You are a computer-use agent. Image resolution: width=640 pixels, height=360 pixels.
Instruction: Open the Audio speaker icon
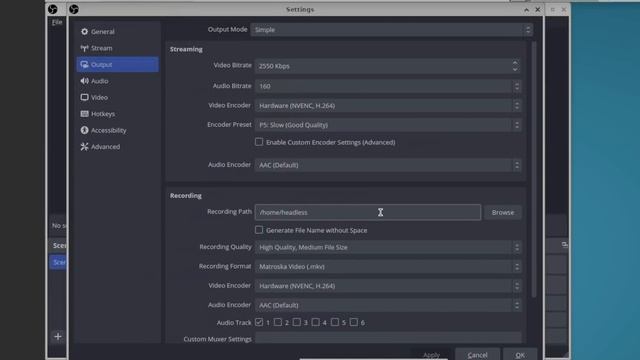pyautogui.click(x=84, y=81)
